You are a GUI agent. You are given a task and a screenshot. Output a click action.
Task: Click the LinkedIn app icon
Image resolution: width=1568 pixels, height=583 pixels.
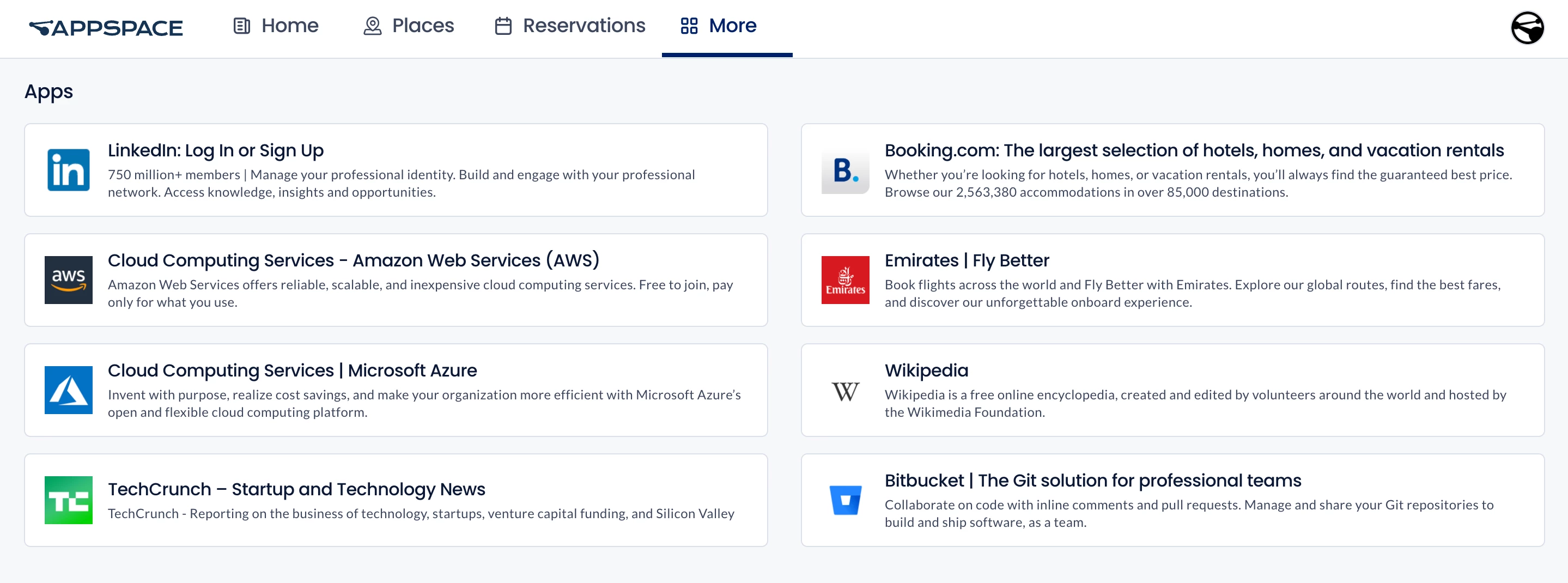pyautogui.click(x=68, y=170)
